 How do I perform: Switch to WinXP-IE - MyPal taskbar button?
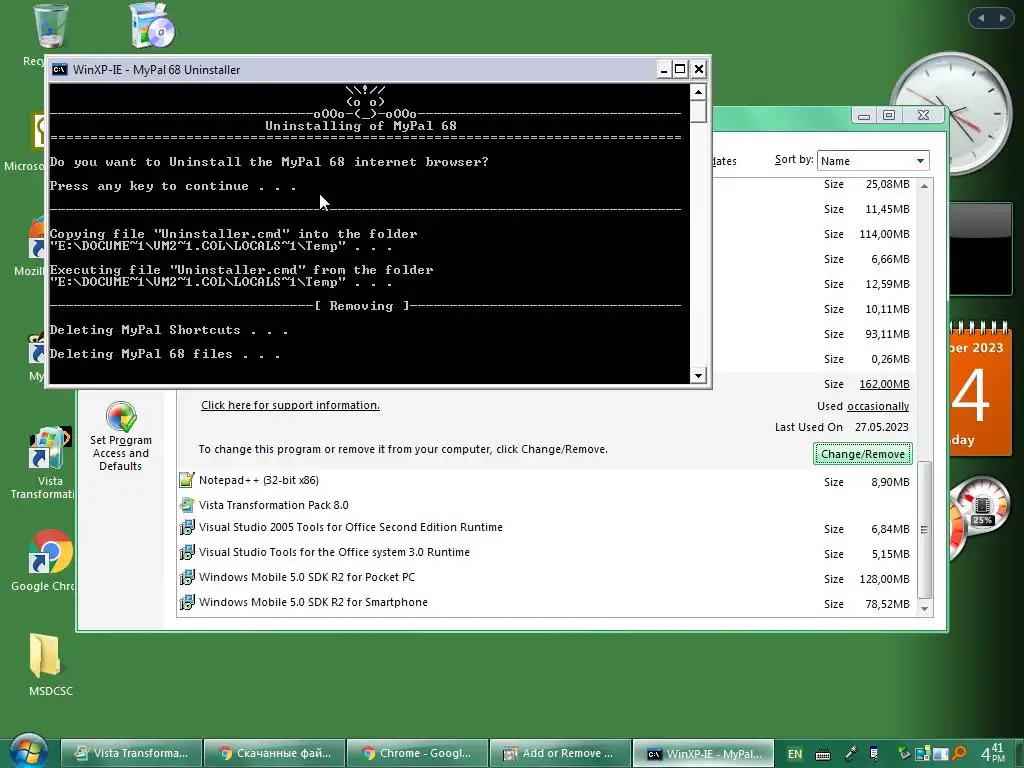[703, 753]
